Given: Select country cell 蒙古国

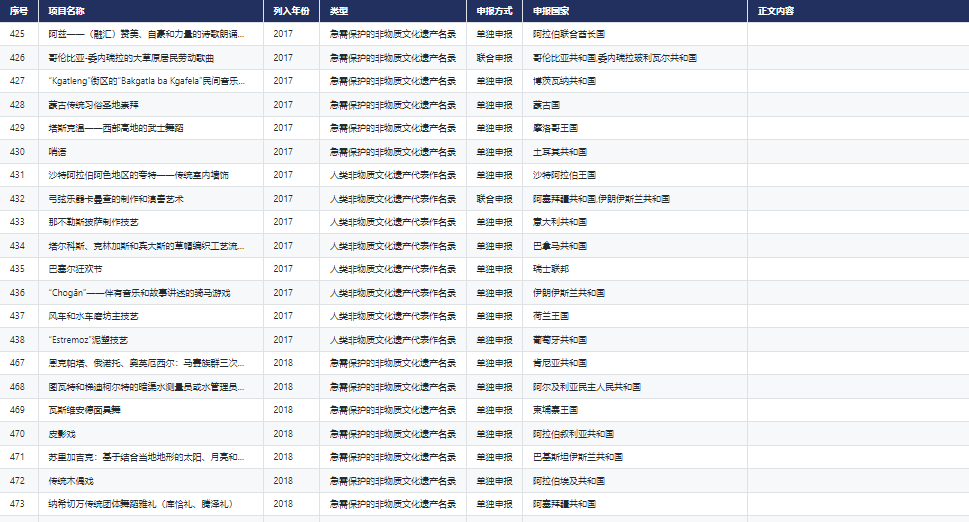Looking at the screenshot, I should point(546,105).
